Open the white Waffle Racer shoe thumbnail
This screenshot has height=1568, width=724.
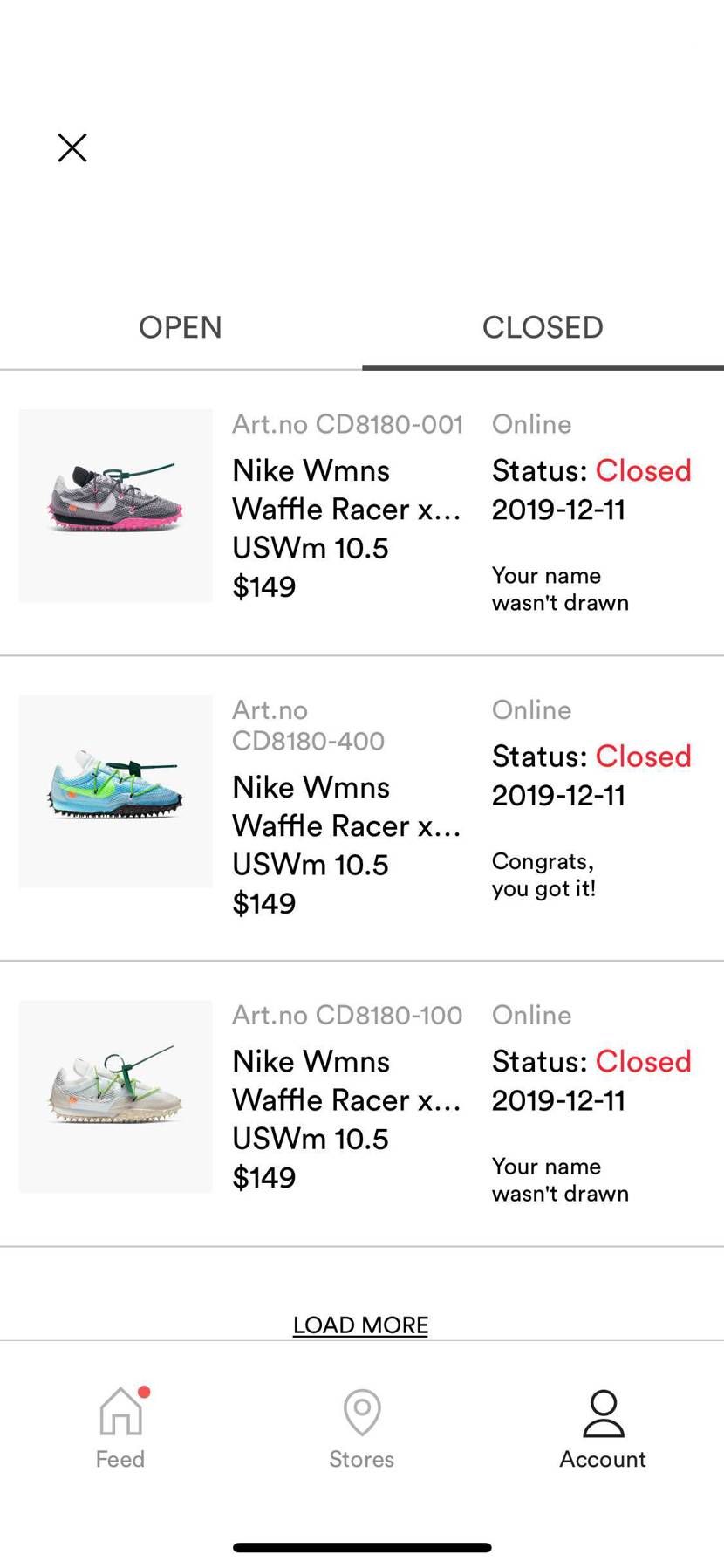tap(116, 1097)
